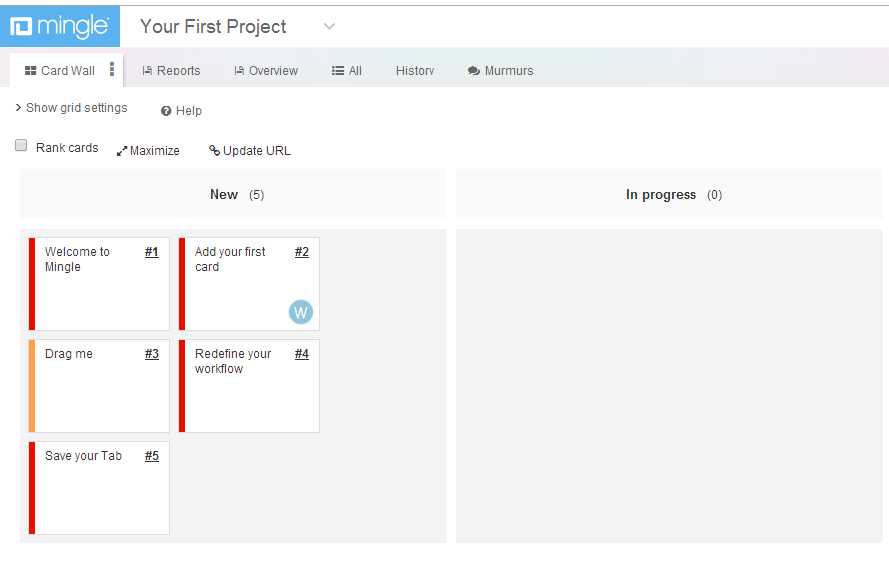The image size is (889, 565).
Task: Enable the Rank cards checkbox
Action: point(21,146)
